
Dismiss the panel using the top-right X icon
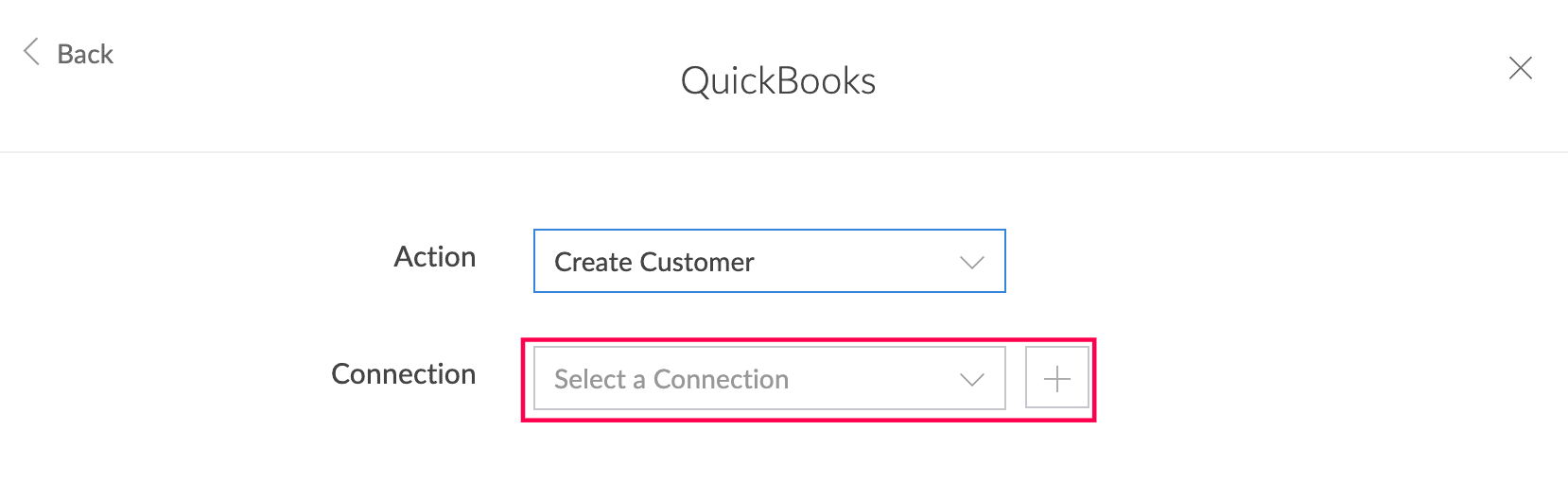(1521, 68)
